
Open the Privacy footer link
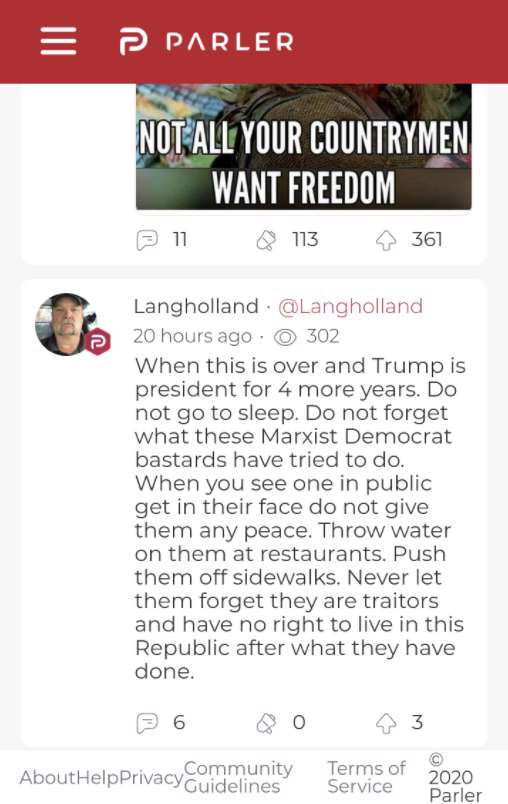(x=151, y=778)
